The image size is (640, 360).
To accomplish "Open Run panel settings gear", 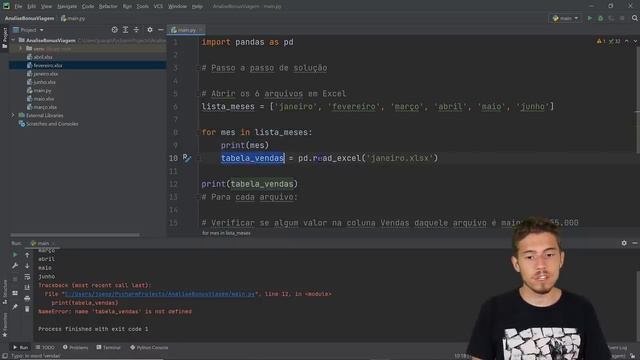I will (624, 243).
